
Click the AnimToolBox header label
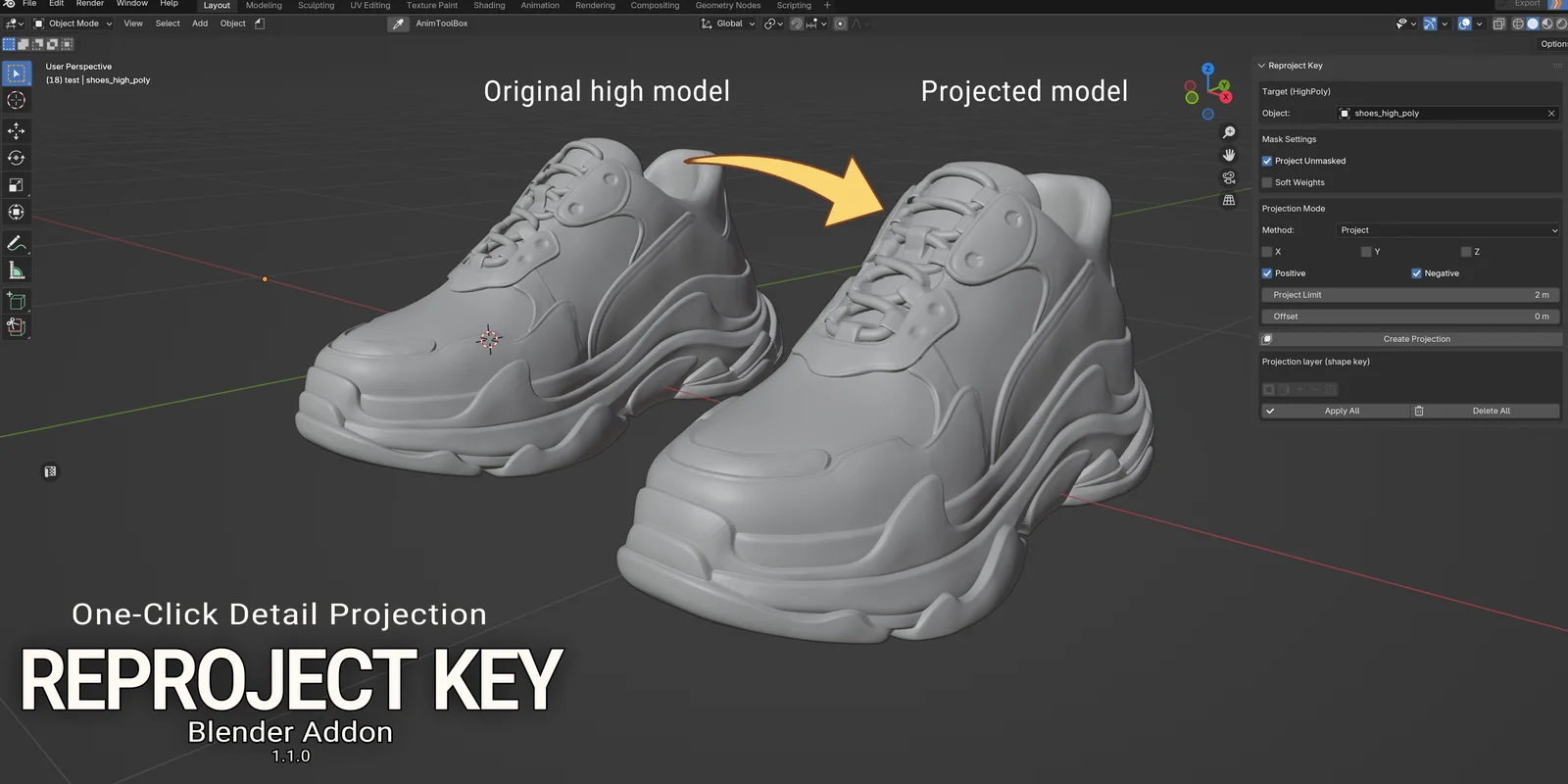point(442,24)
